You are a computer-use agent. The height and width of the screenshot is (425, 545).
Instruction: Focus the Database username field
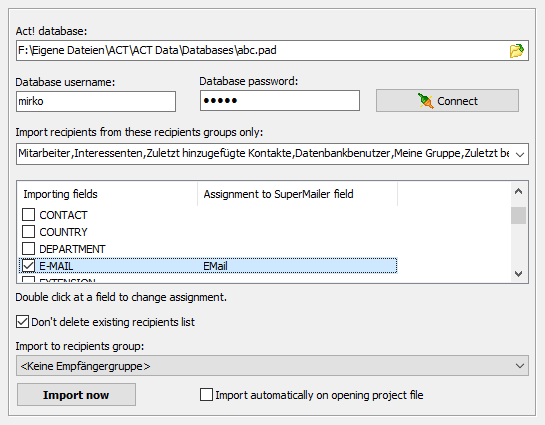pyautogui.click(x=96, y=101)
